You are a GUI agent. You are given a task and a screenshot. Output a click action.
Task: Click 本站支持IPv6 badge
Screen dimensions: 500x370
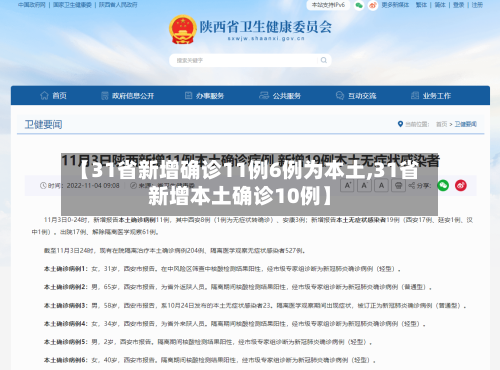coord(328,5)
